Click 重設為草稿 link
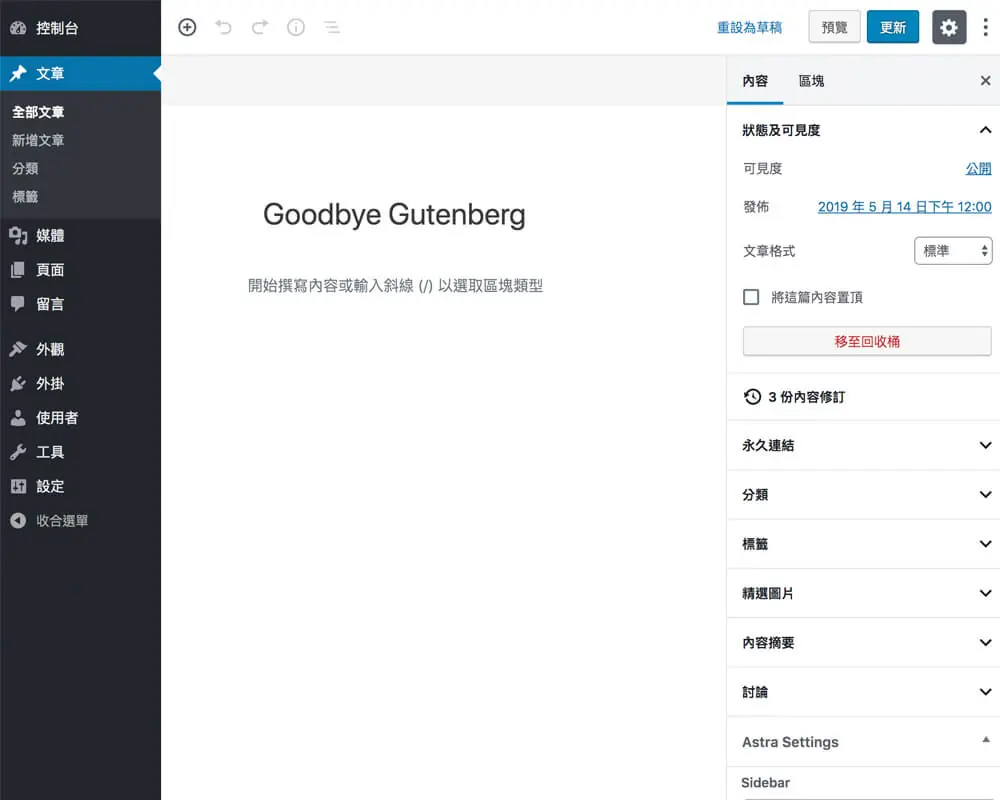The image size is (1000, 800). (x=749, y=27)
